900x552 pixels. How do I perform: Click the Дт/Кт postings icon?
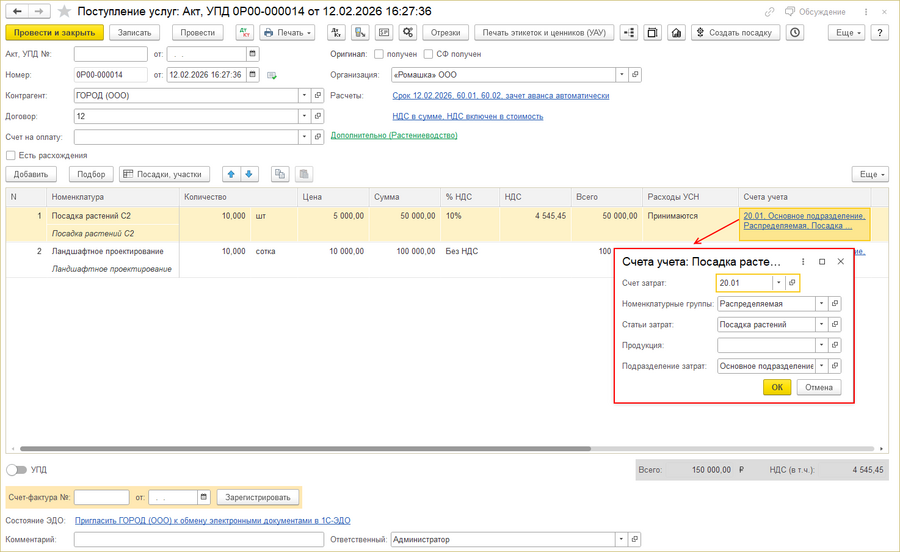click(245, 32)
